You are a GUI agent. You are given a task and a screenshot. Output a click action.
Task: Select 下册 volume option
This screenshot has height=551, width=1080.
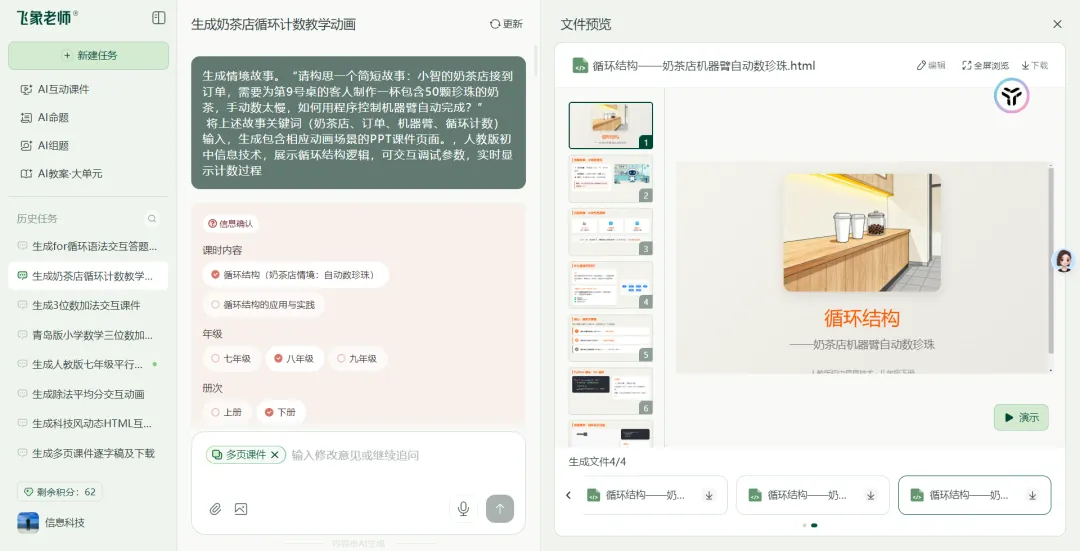point(280,412)
